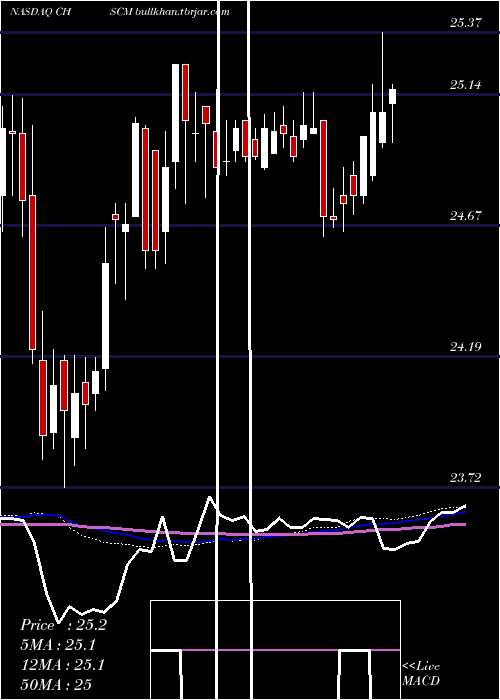Click the 5MA : 25.1 readout
This screenshot has height=700, width=500.
pyautogui.click(x=58, y=645)
